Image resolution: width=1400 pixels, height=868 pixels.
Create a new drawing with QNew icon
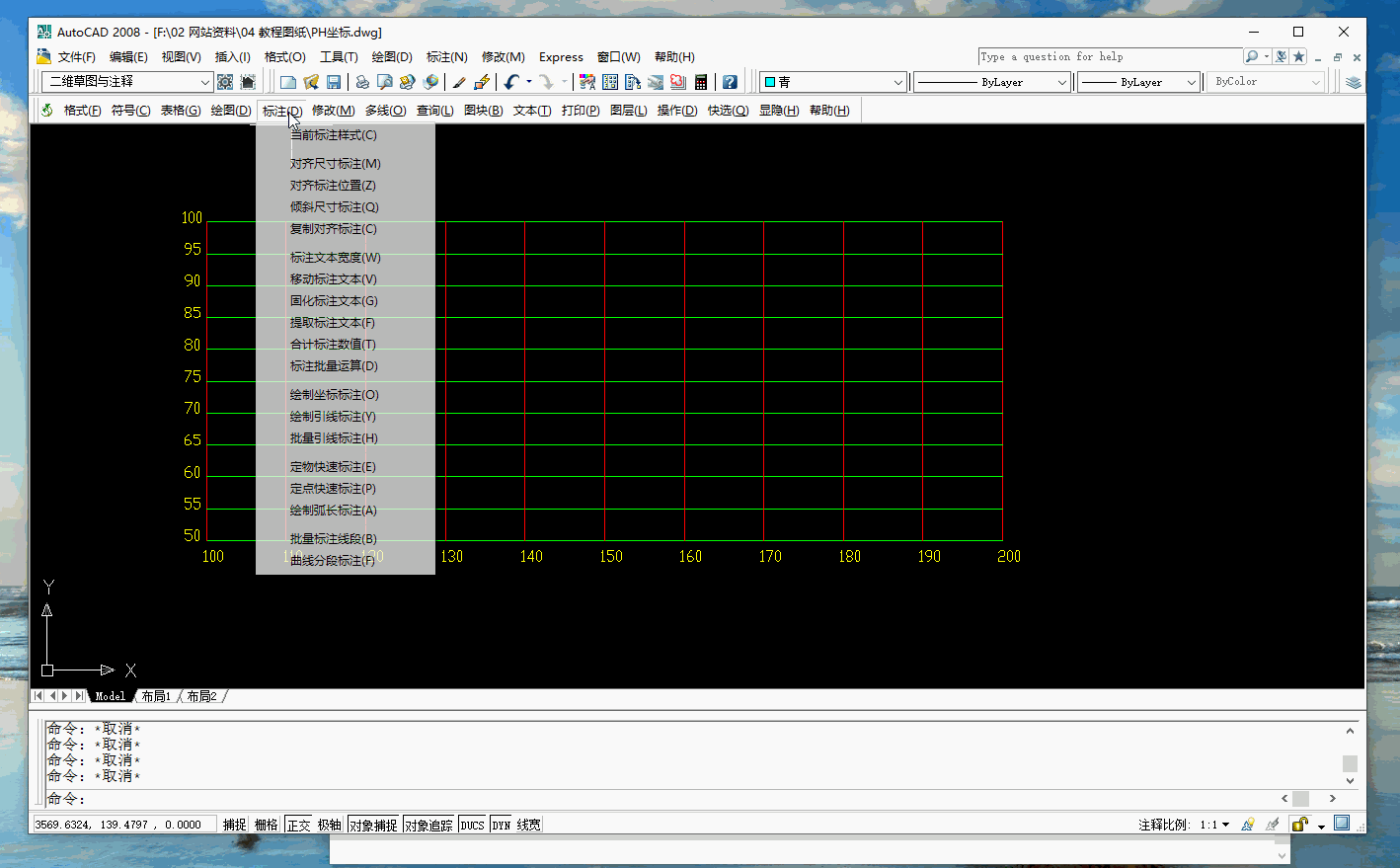click(x=288, y=82)
